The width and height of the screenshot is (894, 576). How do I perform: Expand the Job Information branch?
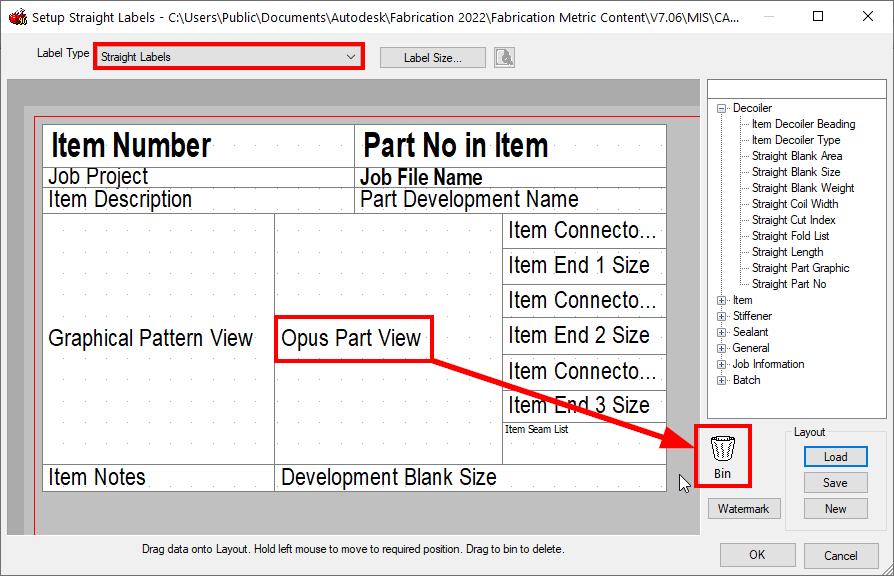pos(723,363)
